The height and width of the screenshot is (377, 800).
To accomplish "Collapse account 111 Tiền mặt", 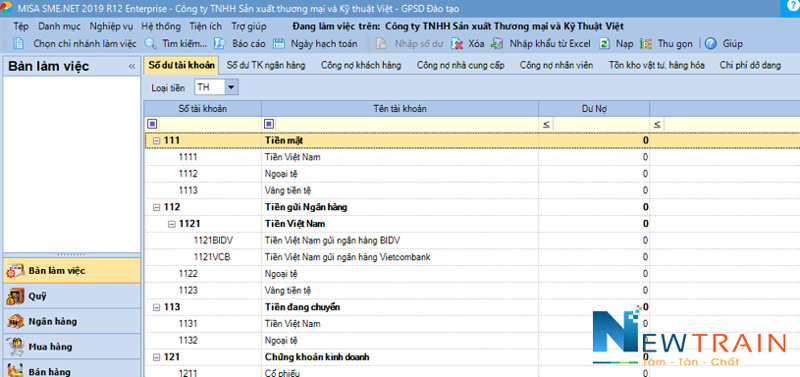I will pos(157,140).
